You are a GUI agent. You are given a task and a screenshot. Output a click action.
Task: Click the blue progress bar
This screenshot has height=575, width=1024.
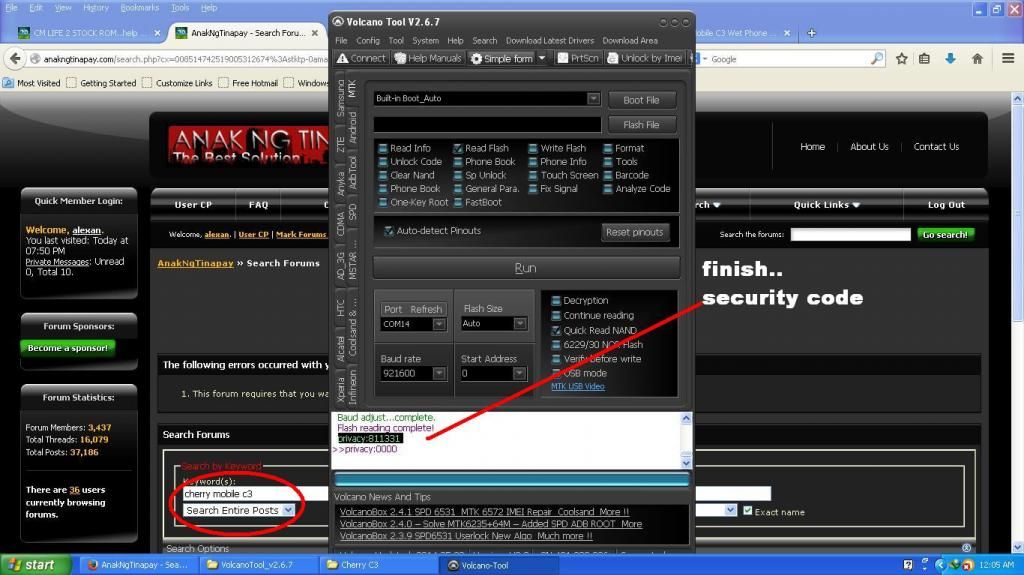tap(511, 480)
